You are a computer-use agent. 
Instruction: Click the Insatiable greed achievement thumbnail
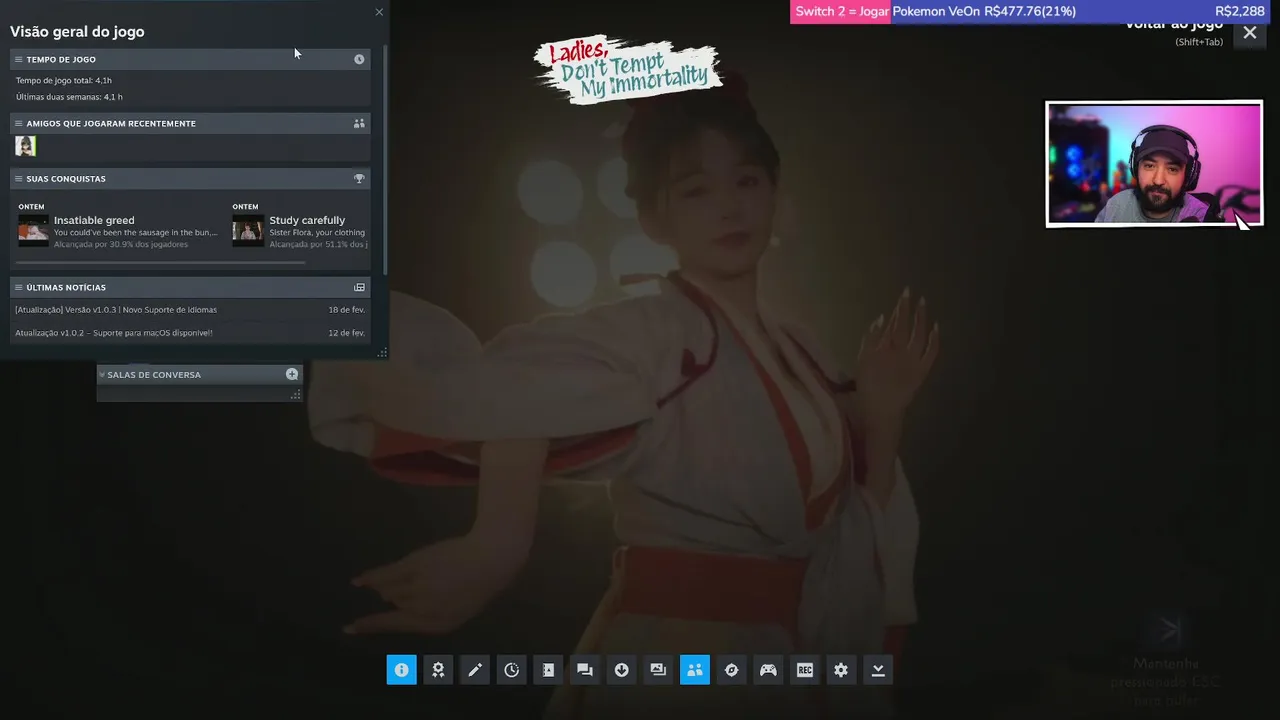[x=33, y=231]
